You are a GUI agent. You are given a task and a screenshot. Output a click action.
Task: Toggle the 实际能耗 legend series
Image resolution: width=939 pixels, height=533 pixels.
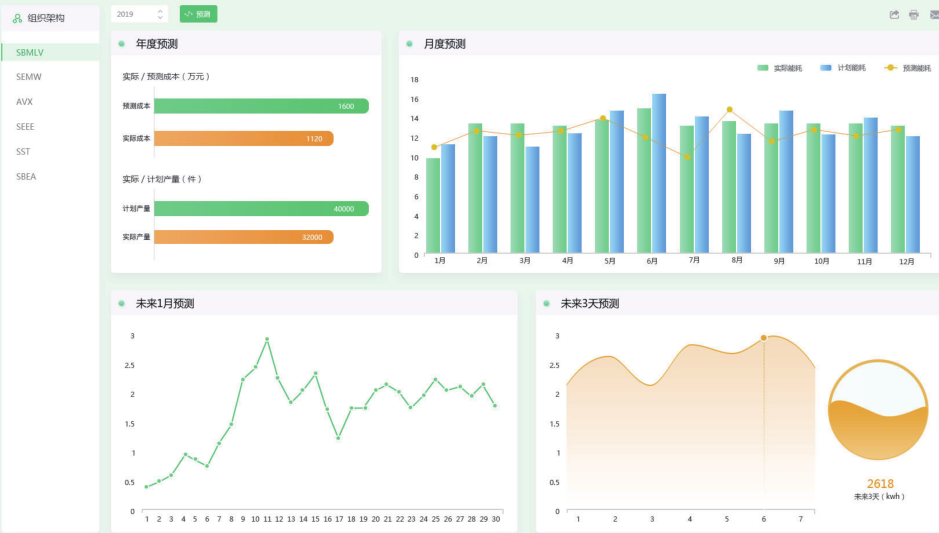click(x=780, y=68)
